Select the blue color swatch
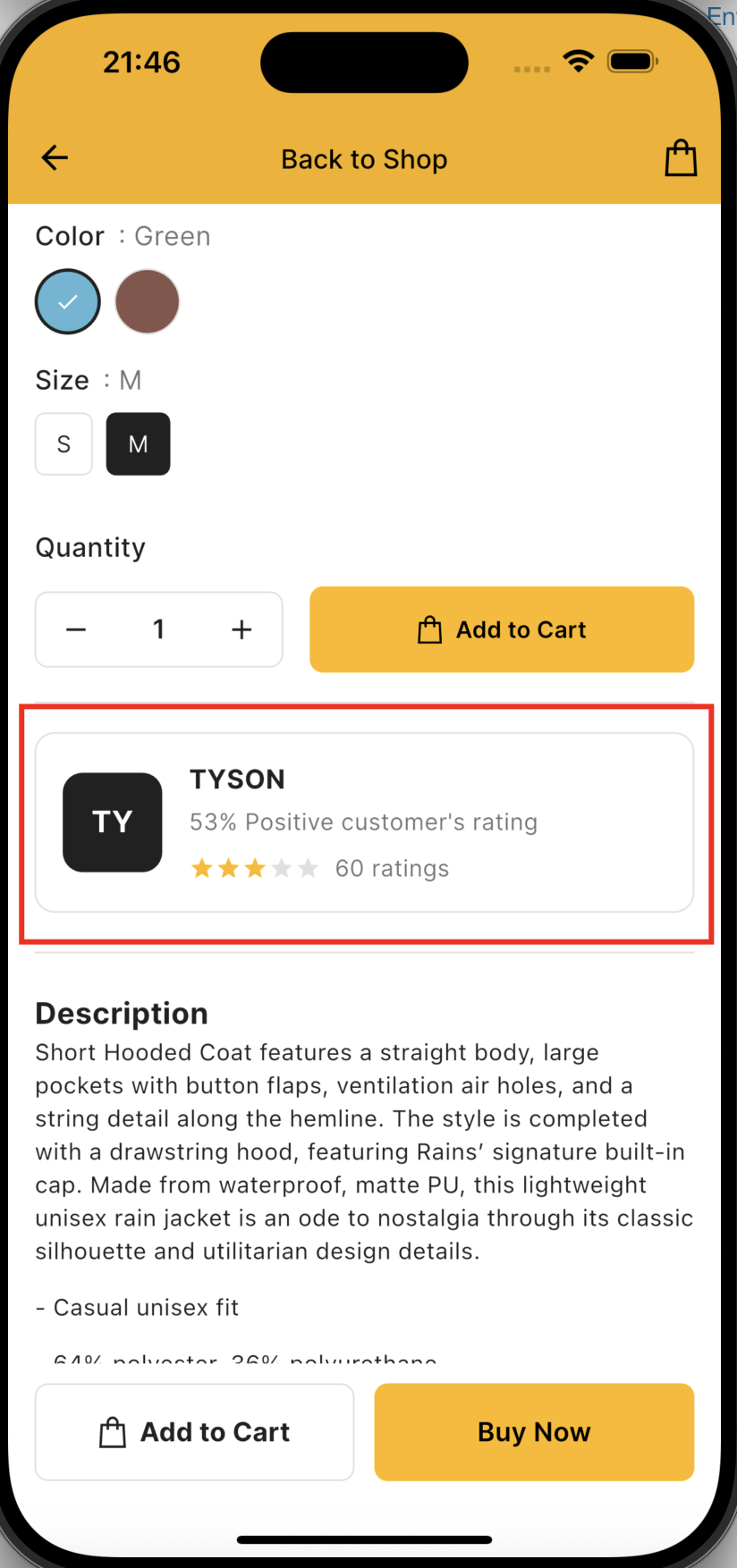Screen dimensions: 737x1568 [x=68, y=301]
